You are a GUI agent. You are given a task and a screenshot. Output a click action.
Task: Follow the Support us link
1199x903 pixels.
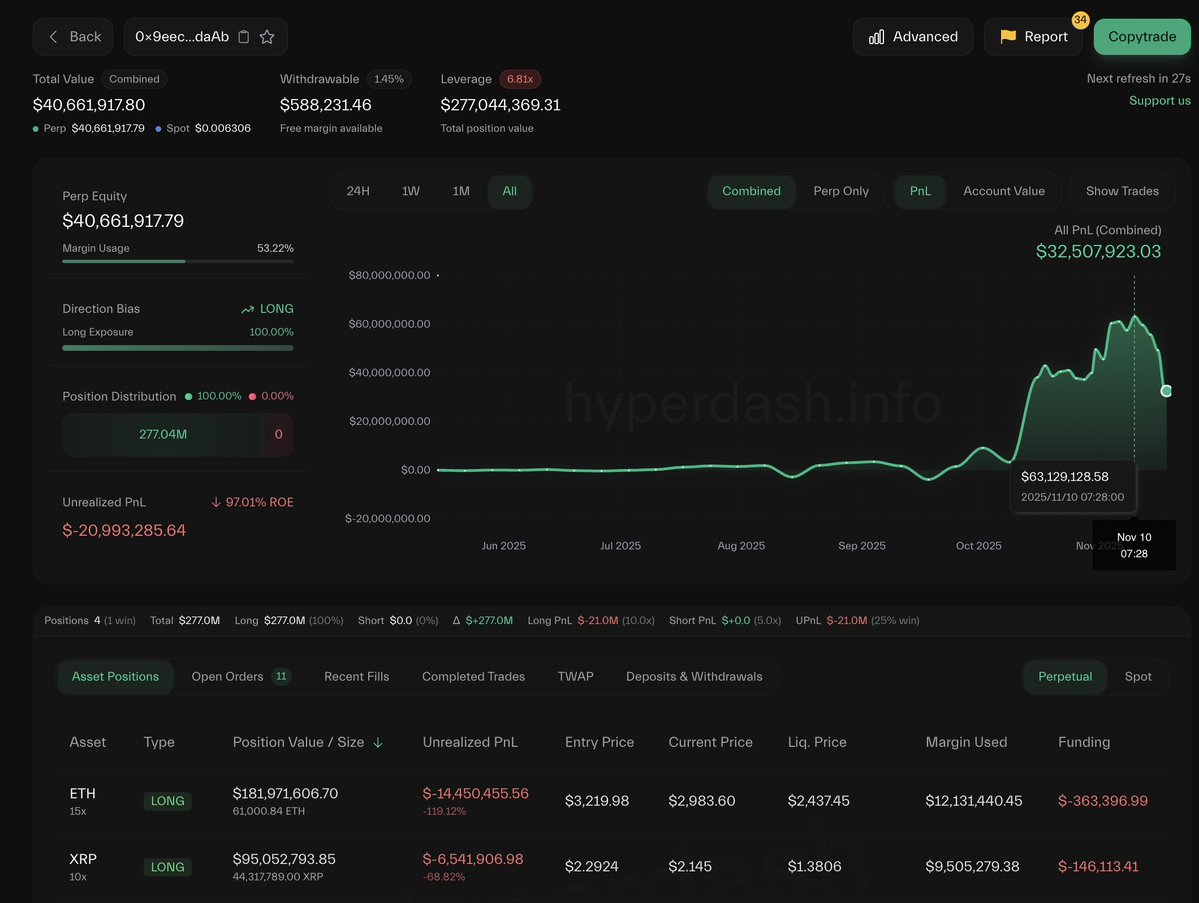pyautogui.click(x=1159, y=101)
